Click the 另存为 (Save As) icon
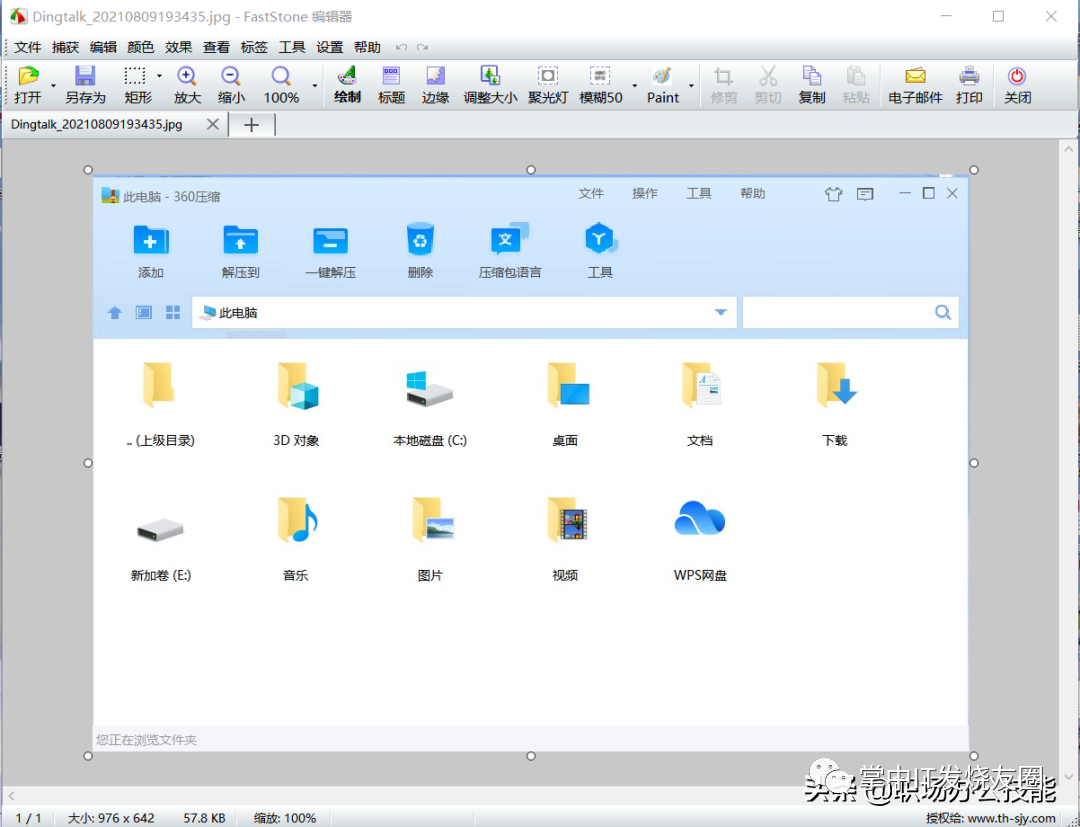Viewport: 1080px width, 827px height. pyautogui.click(x=85, y=85)
